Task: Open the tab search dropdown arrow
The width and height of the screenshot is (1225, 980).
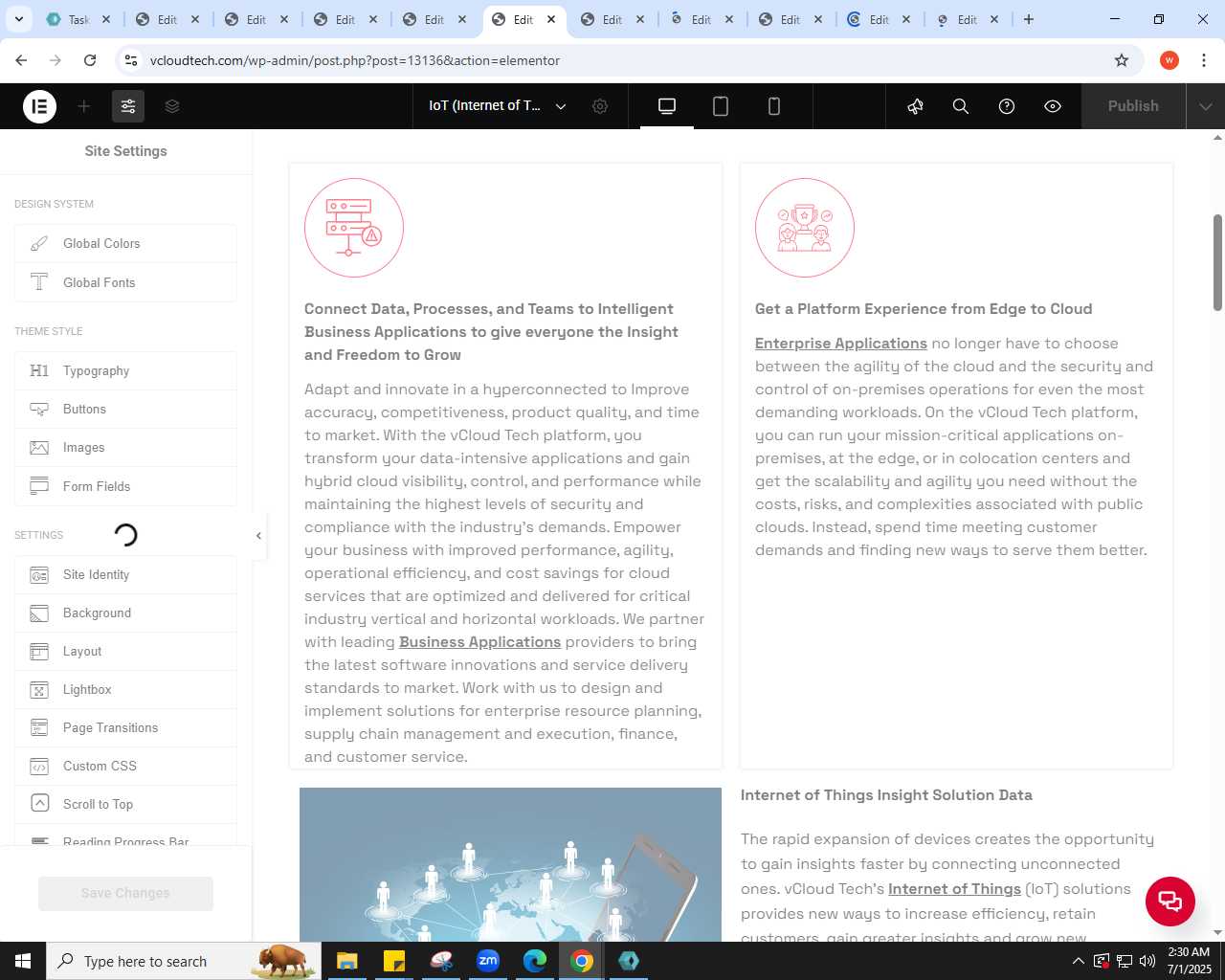Action: pyautogui.click(x=18, y=19)
